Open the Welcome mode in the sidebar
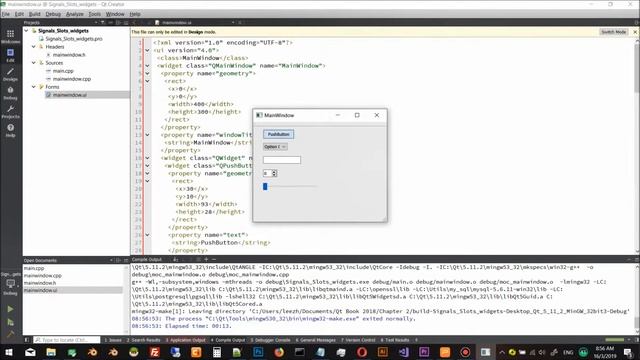The image size is (640, 360). [10, 36]
